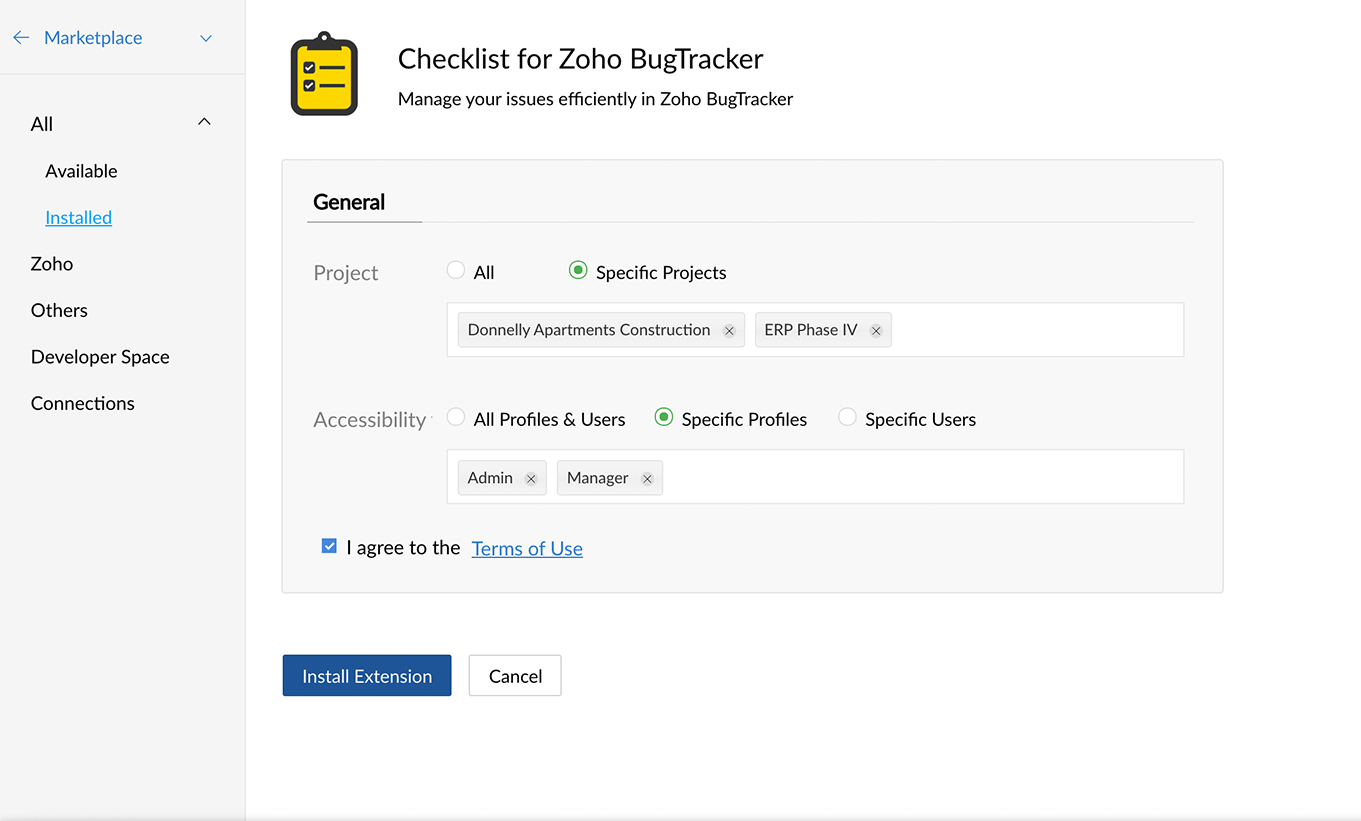Select the Zoho category in sidebar

52,264
